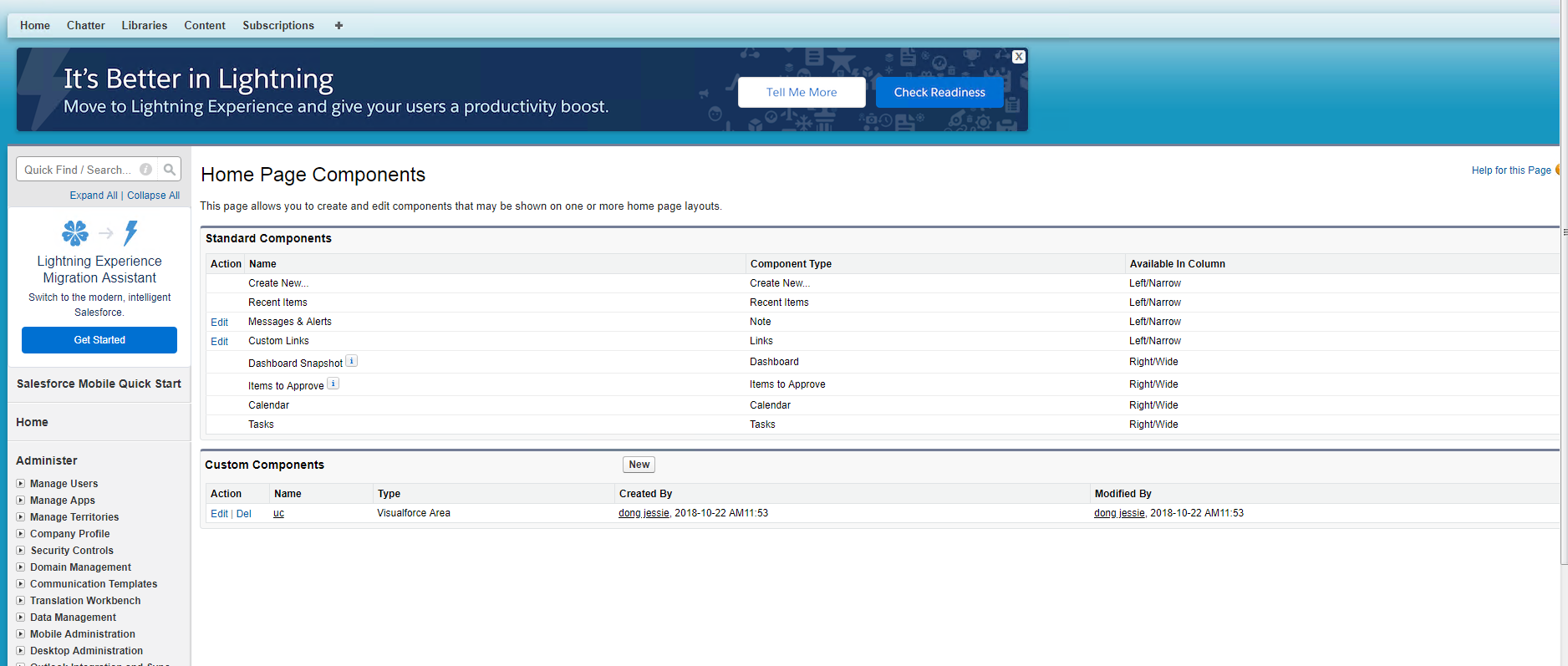Delete the uc custom component
The image size is (1568, 666).
pos(243,514)
